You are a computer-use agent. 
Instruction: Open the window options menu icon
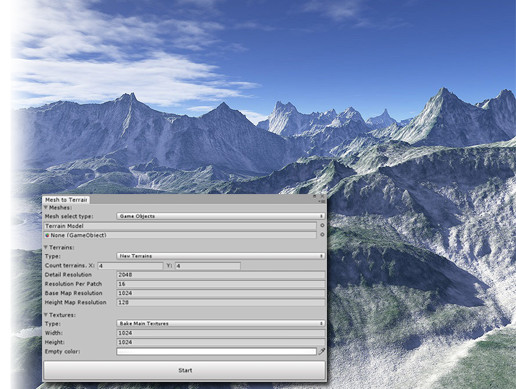pos(322,202)
